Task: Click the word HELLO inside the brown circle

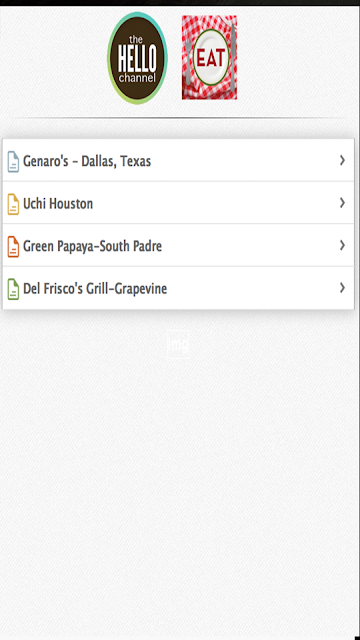Action: pos(137,58)
